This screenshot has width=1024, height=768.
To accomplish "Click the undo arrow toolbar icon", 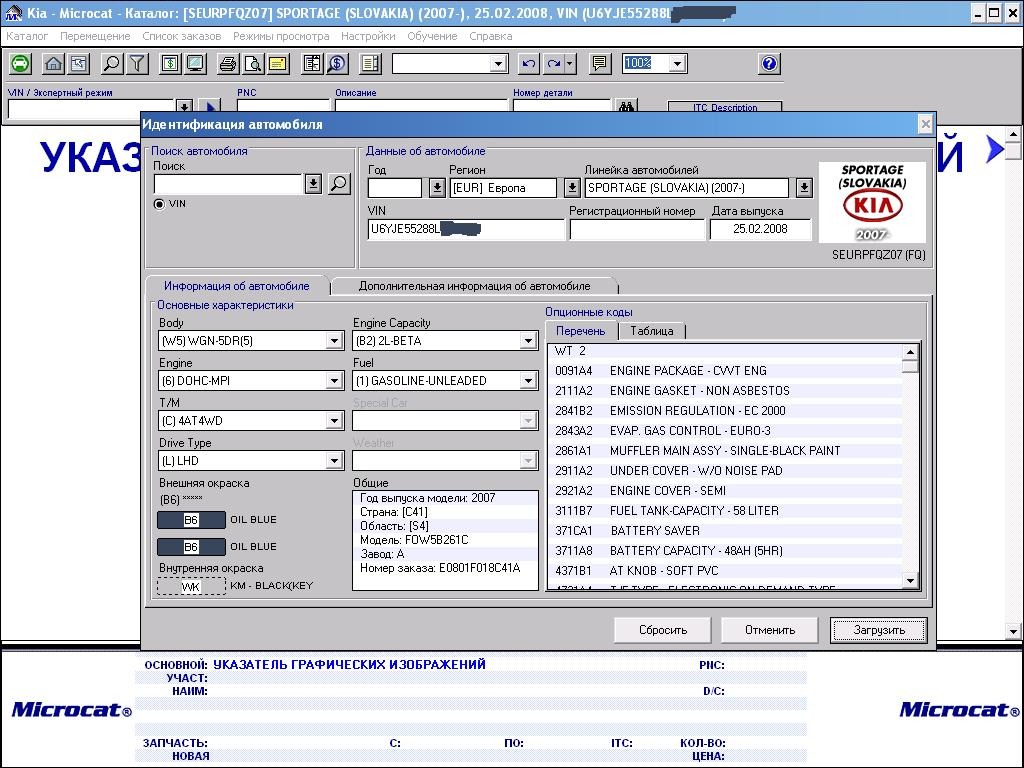I will coord(529,63).
